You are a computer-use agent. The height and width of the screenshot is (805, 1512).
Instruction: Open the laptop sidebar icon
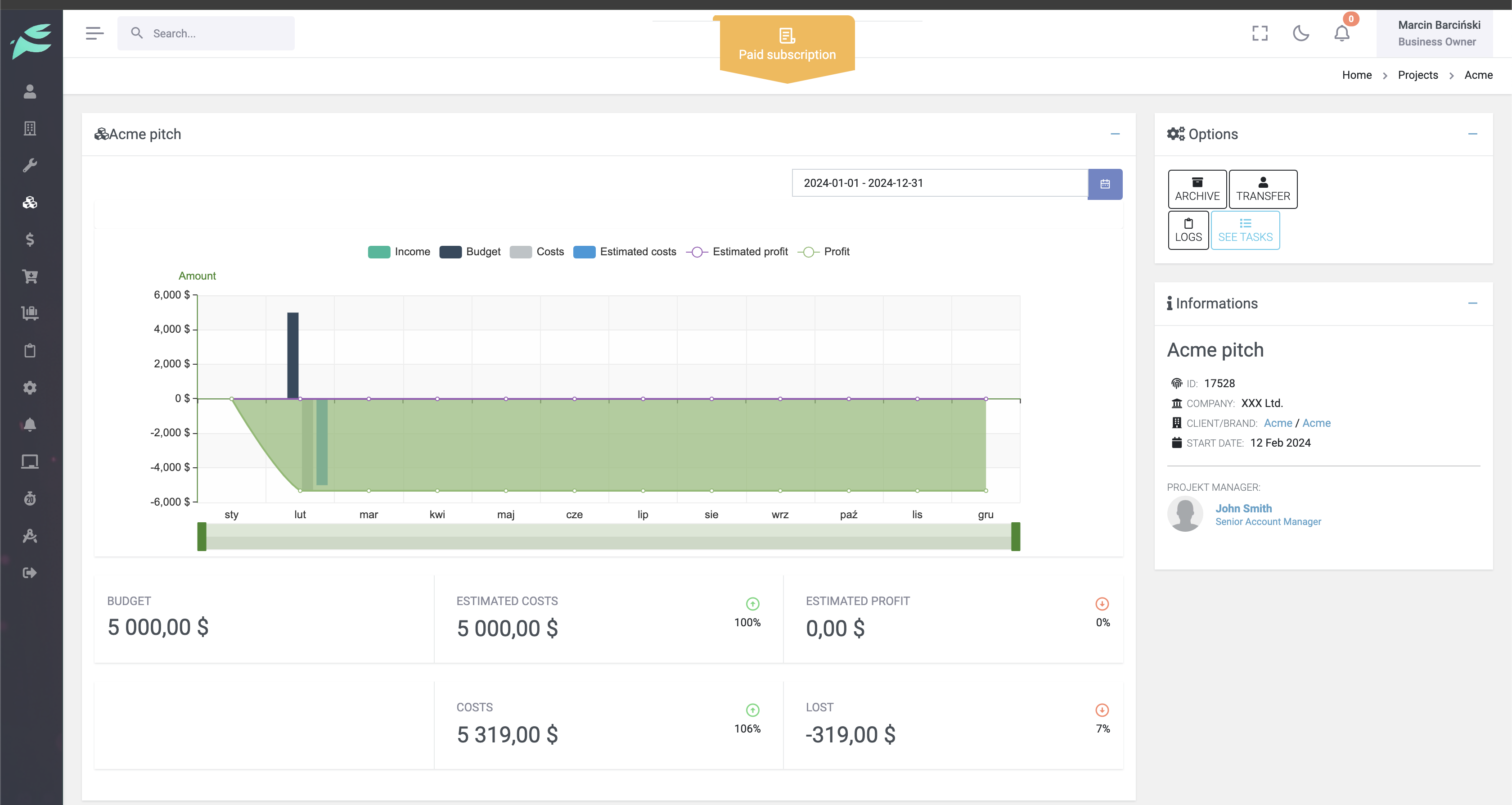point(30,461)
